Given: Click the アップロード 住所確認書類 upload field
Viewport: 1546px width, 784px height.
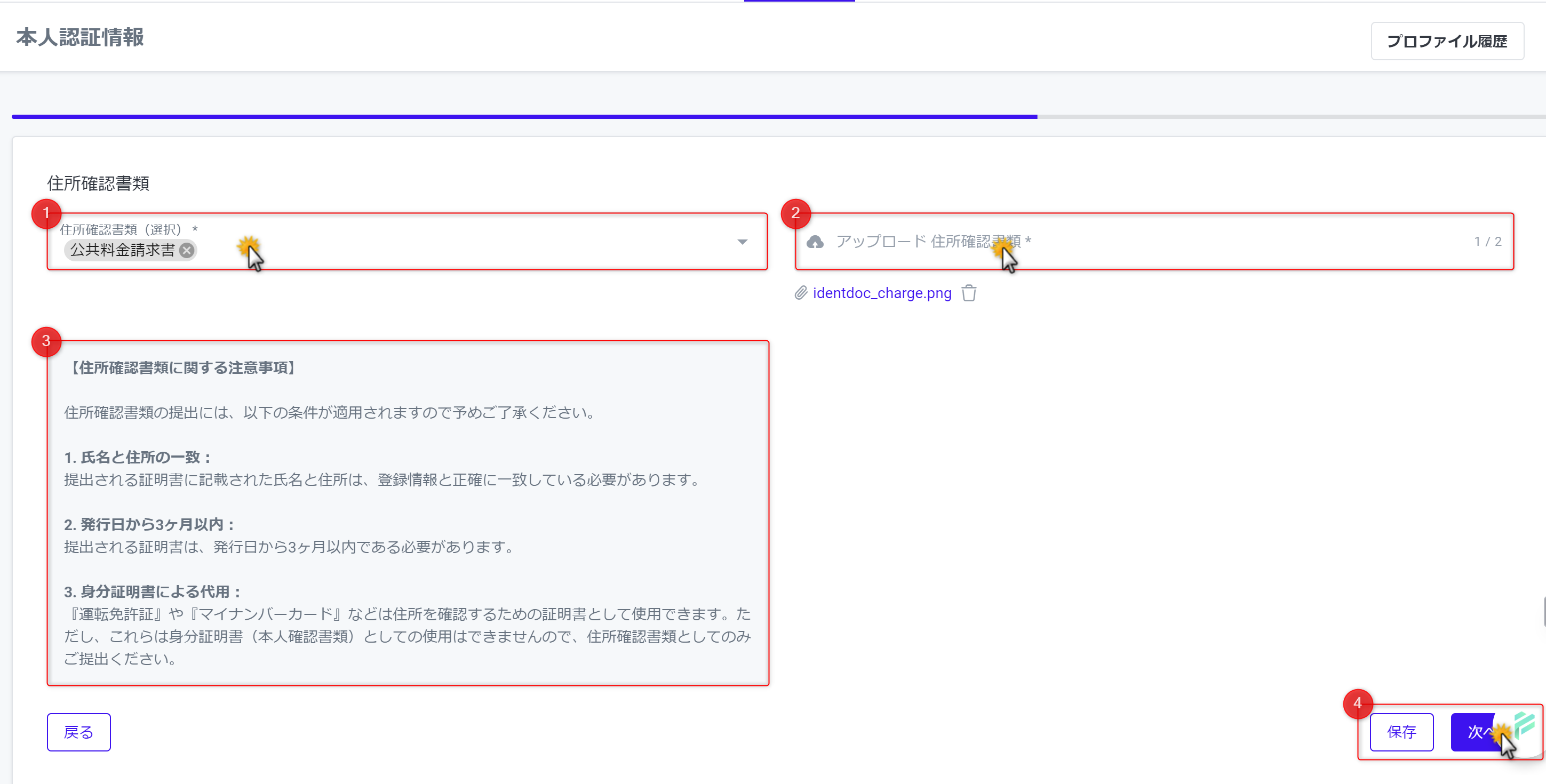Looking at the screenshot, I should [x=1154, y=242].
